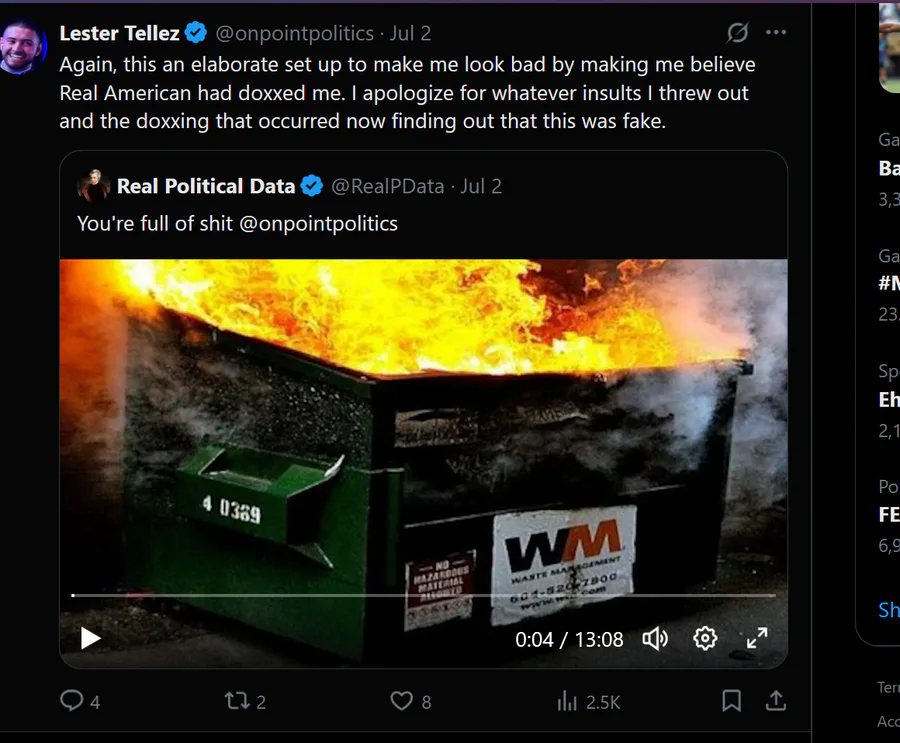900x743 pixels.
Task: Play the dumpster fire video
Action: coord(91,638)
